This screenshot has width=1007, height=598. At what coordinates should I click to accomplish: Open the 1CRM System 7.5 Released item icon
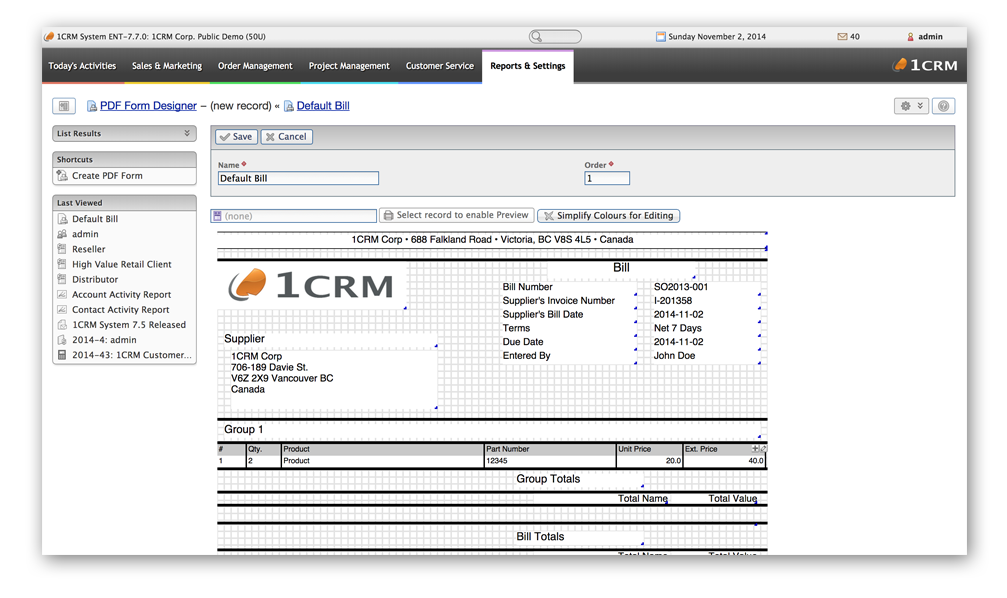coord(62,325)
